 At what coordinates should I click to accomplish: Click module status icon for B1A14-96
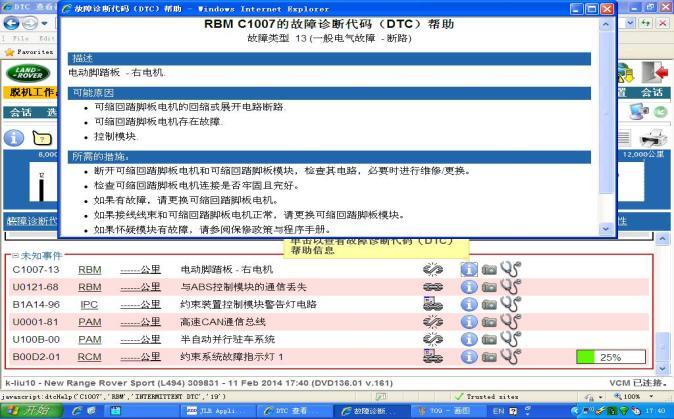coord(433,304)
